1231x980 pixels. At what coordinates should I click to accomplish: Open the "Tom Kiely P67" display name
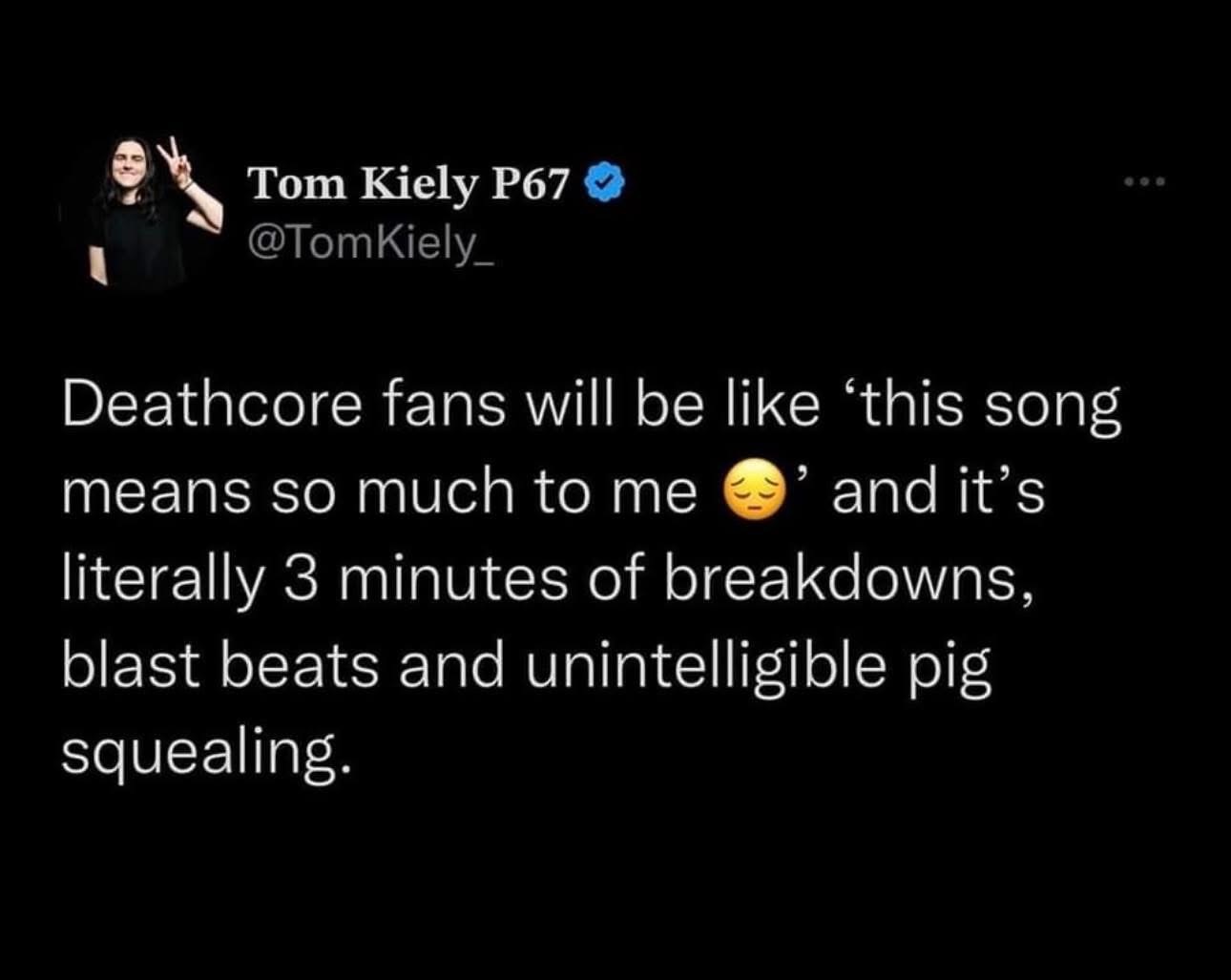(x=408, y=182)
